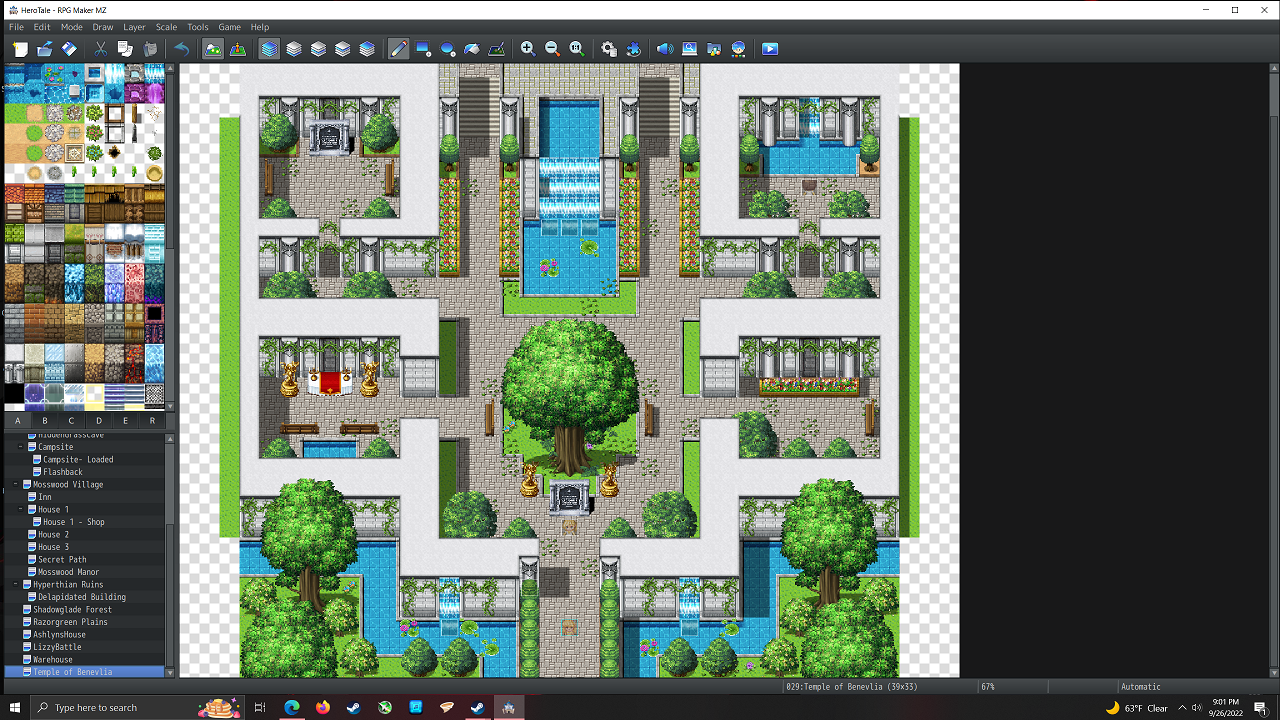1280x720 pixels.
Task: Select Layer 4 in the toolbar
Action: click(x=367, y=49)
